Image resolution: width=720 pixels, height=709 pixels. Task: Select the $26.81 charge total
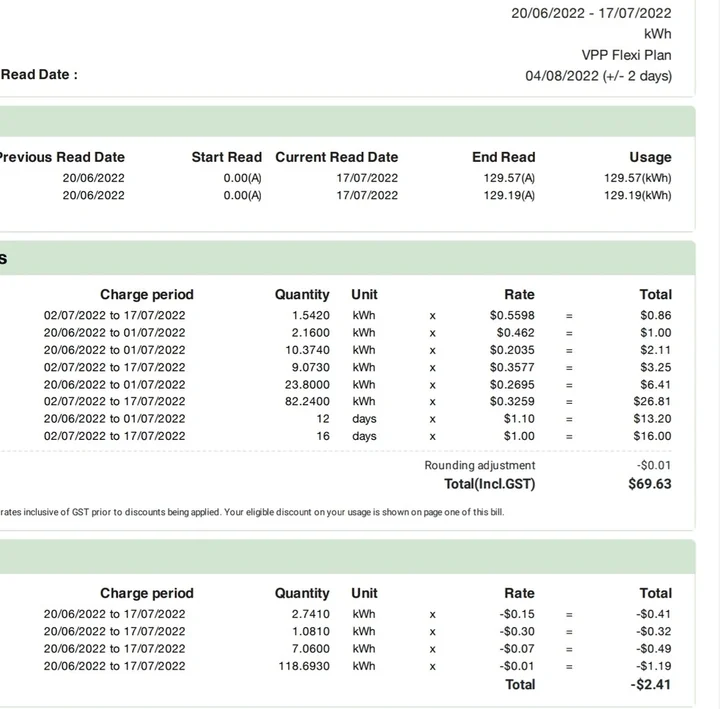pyautogui.click(x=654, y=402)
